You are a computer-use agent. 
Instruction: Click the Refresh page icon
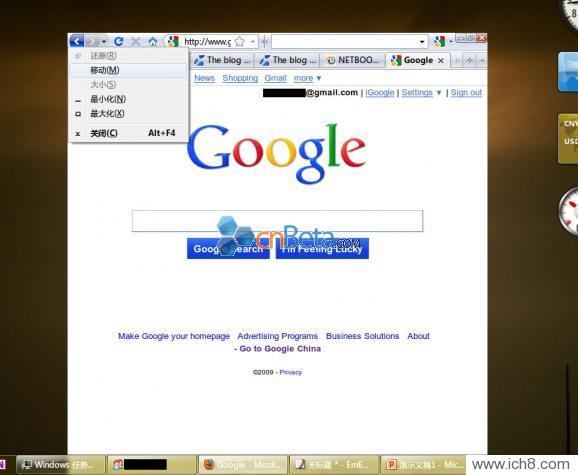pyautogui.click(x=118, y=41)
